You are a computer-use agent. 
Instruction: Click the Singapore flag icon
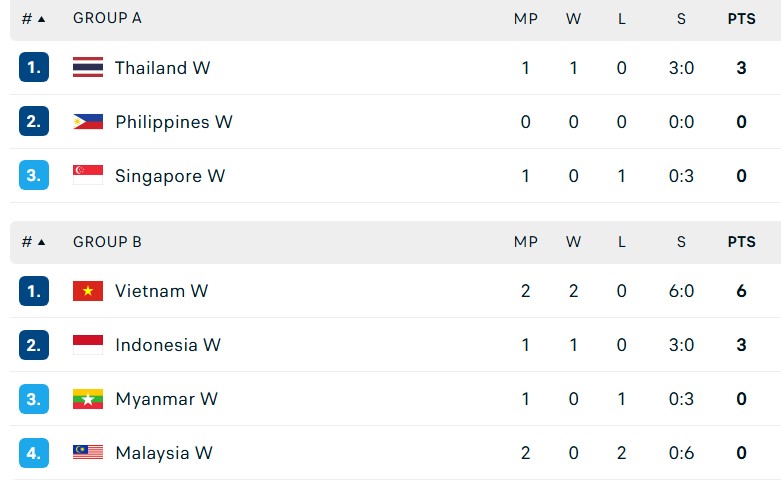[88, 176]
